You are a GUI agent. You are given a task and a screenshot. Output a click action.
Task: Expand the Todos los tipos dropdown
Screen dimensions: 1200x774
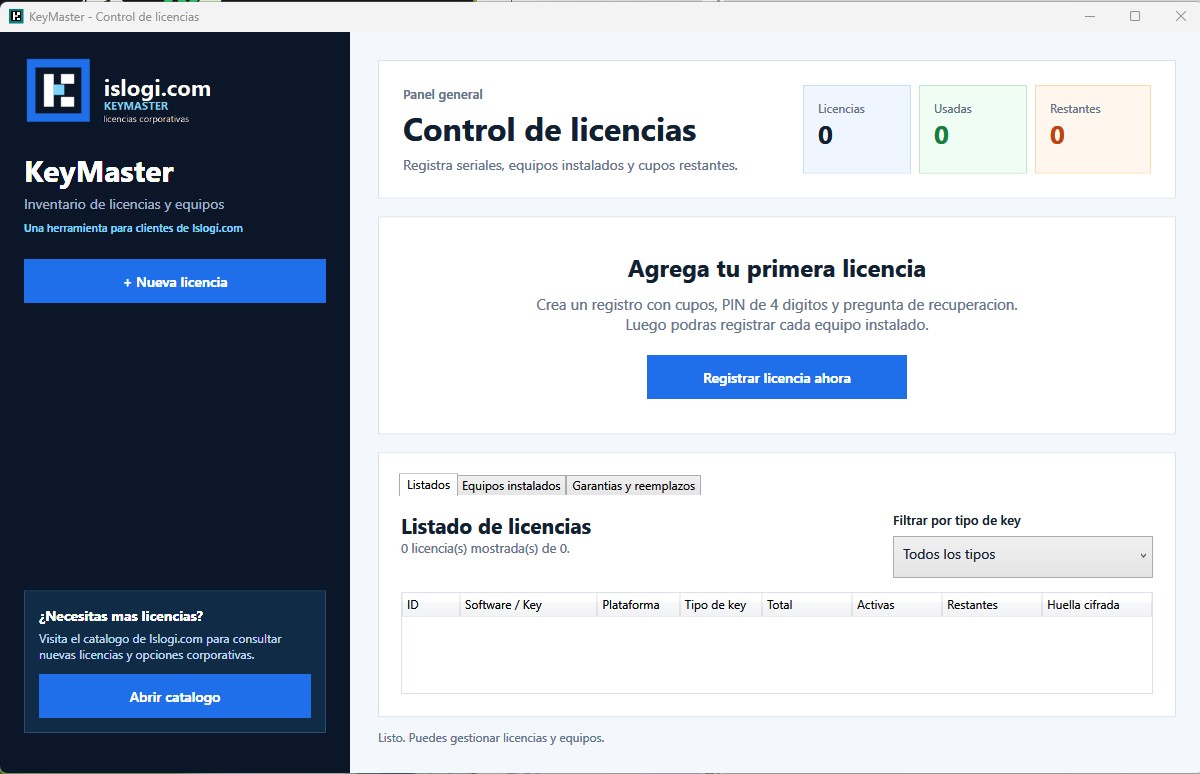(x=1022, y=557)
